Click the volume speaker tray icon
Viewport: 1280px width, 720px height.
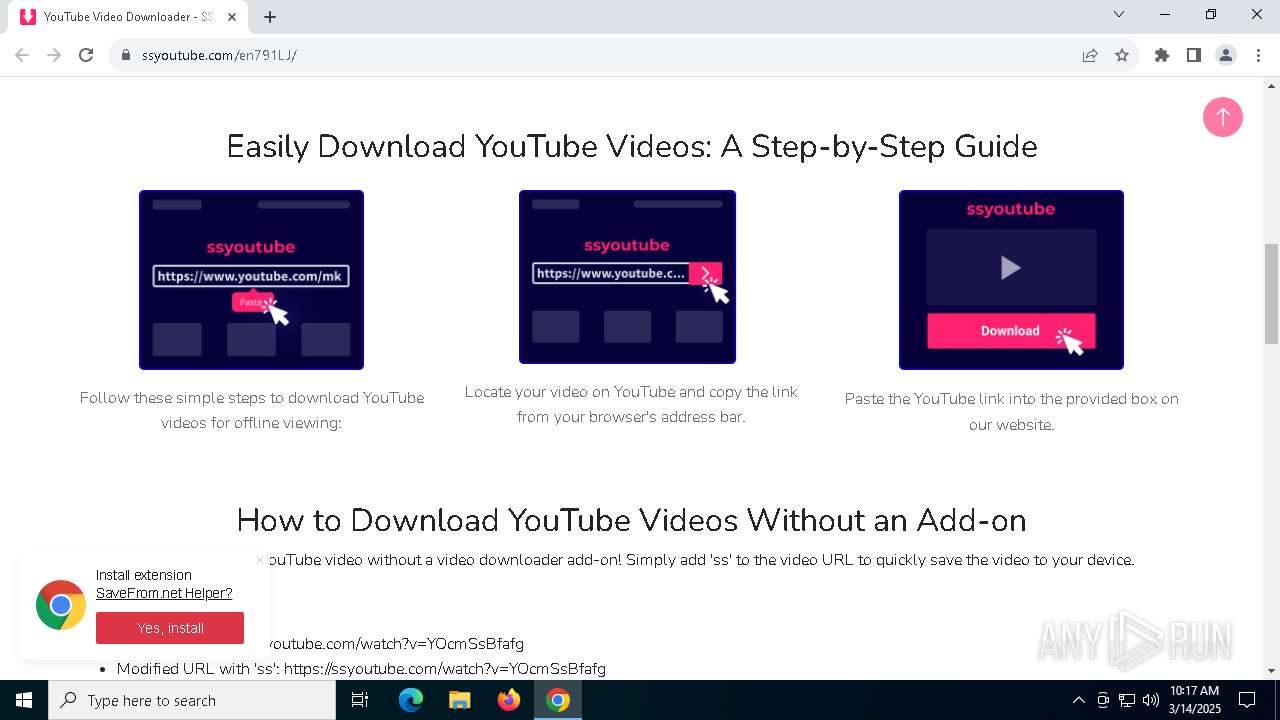point(1151,700)
